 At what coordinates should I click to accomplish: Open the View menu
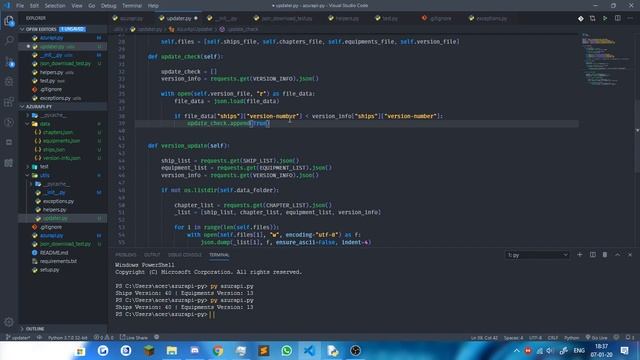(x=77, y=6)
